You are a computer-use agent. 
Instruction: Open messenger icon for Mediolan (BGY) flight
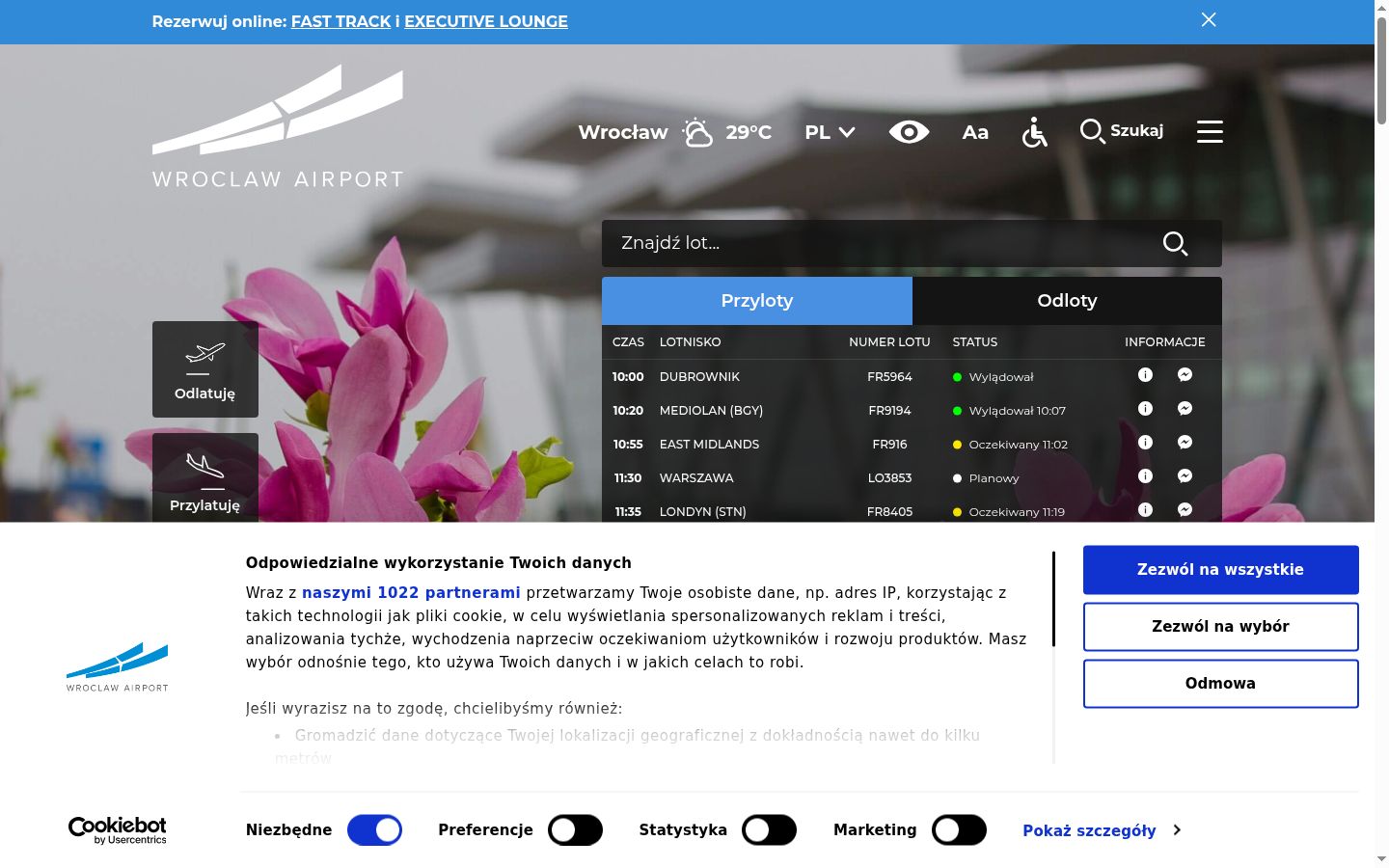[x=1185, y=409]
